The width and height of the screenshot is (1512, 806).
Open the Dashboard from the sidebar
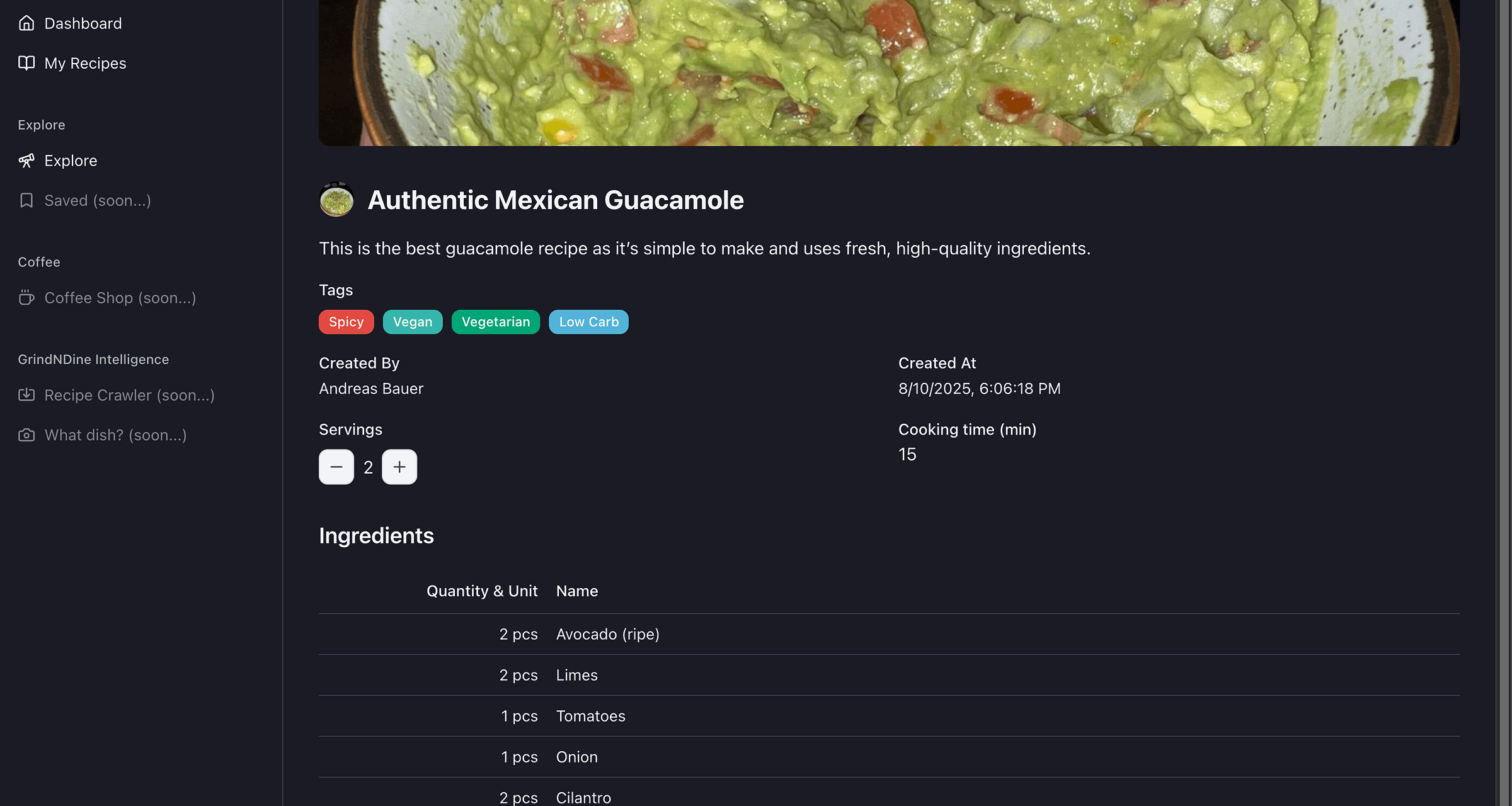83,23
